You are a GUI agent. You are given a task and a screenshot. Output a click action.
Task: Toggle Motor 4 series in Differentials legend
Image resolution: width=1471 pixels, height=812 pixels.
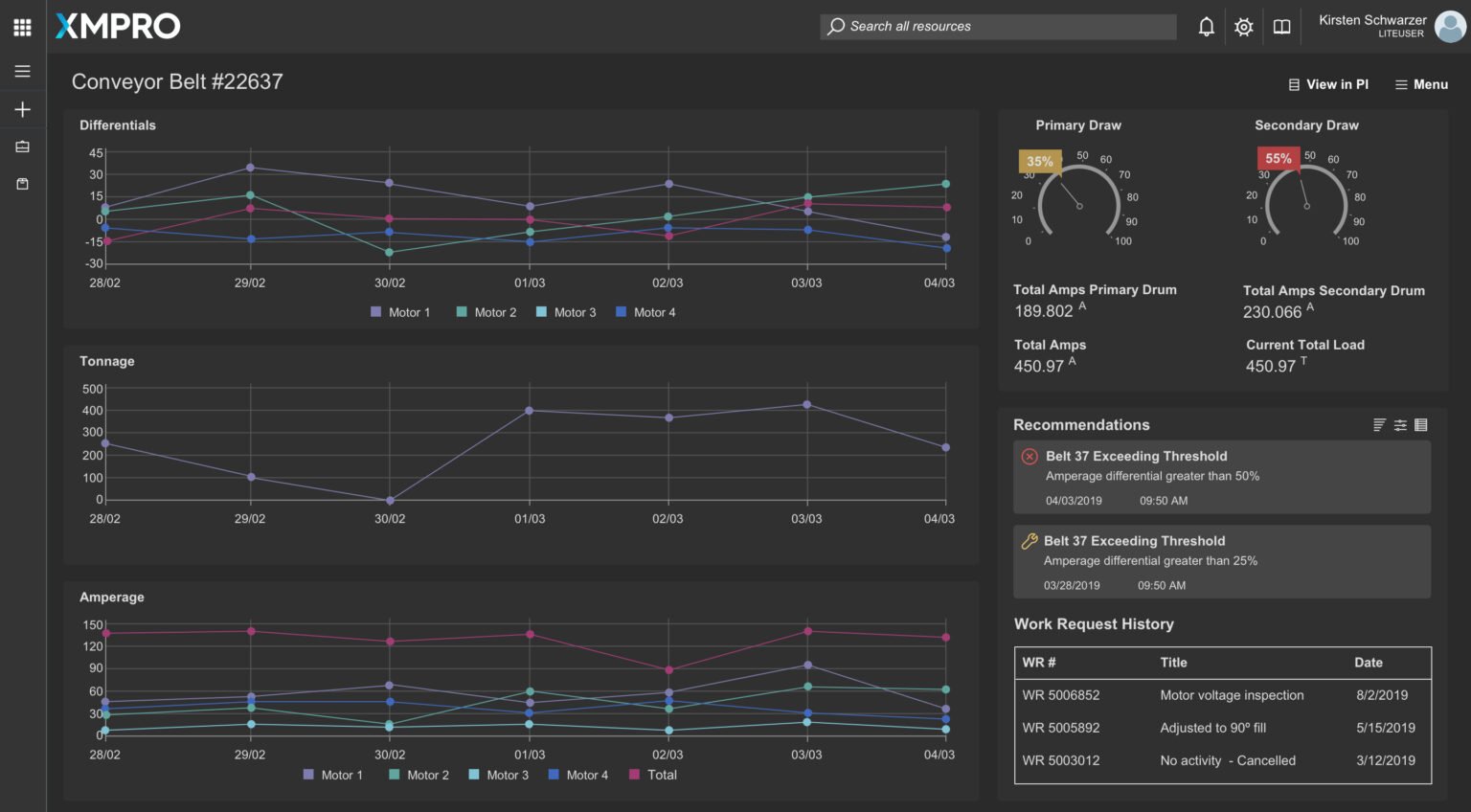coord(645,312)
